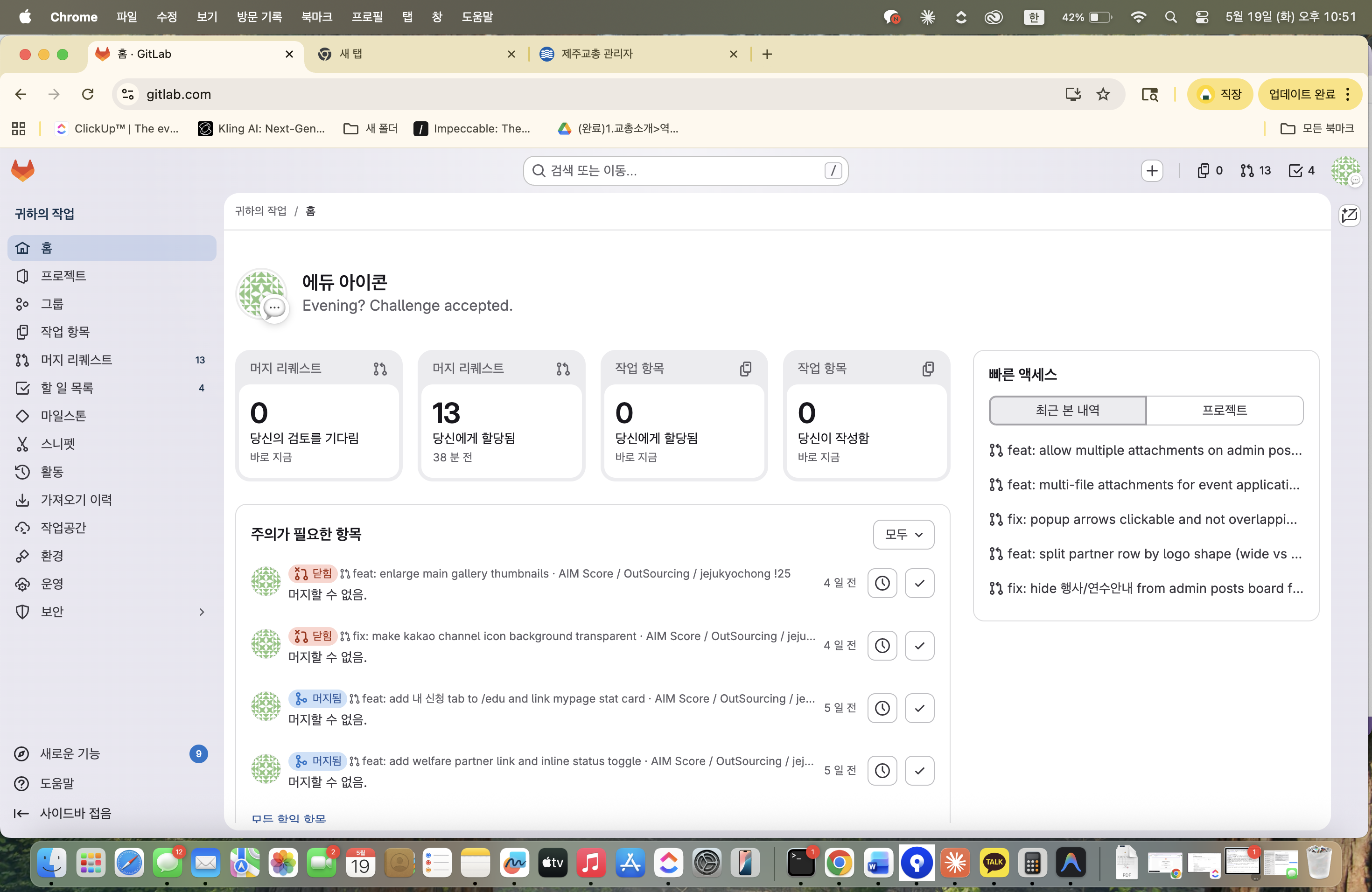Mark kakao channel icon item as done
The image size is (1372, 892).
click(919, 645)
